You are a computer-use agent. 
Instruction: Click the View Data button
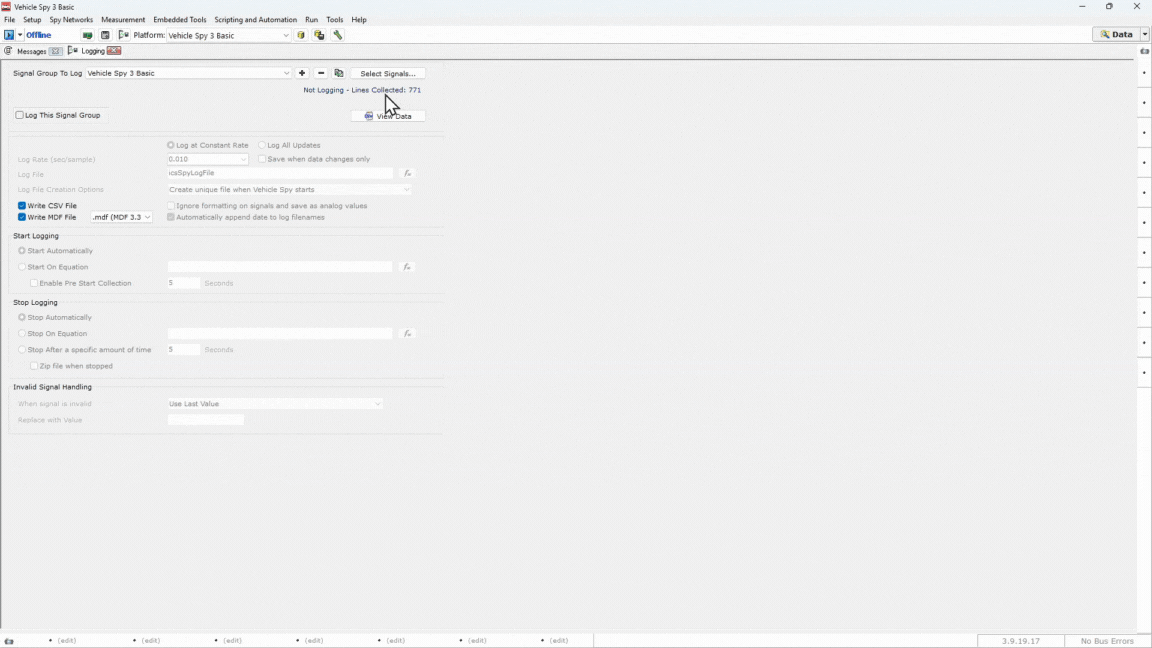(x=388, y=116)
